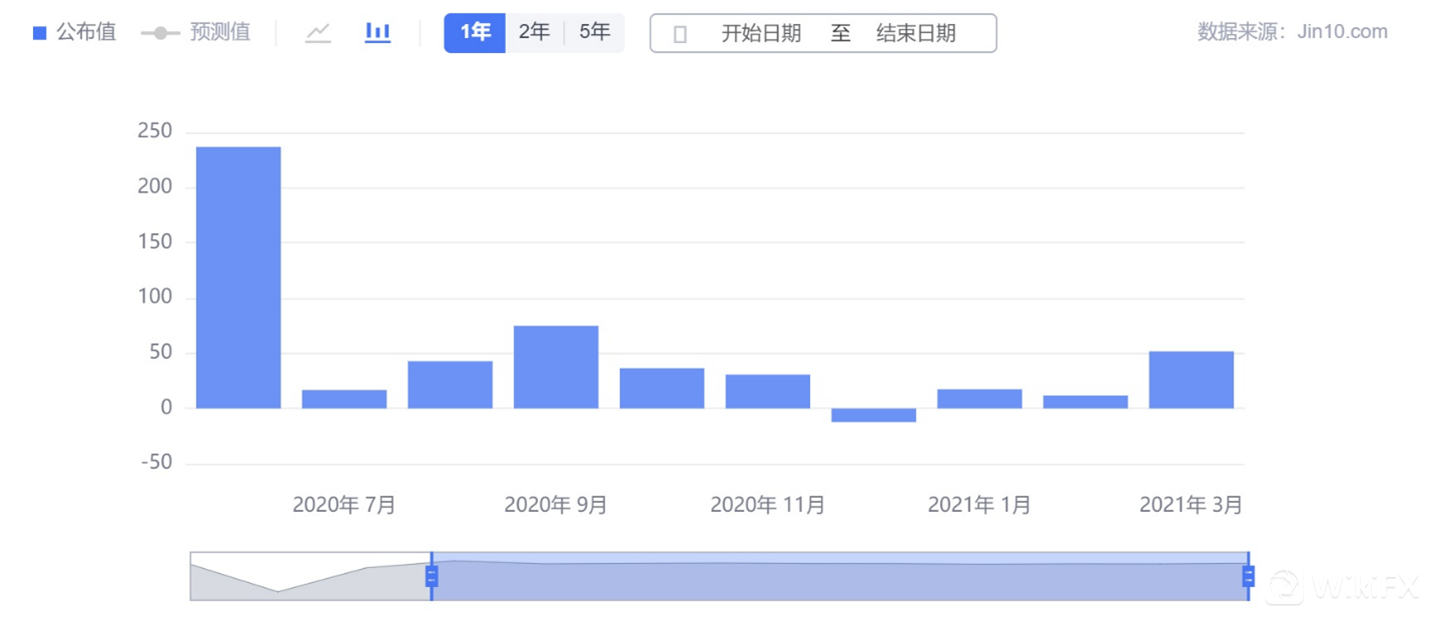Click the right handle of range slider
1430x621 pixels.
click(1248, 576)
